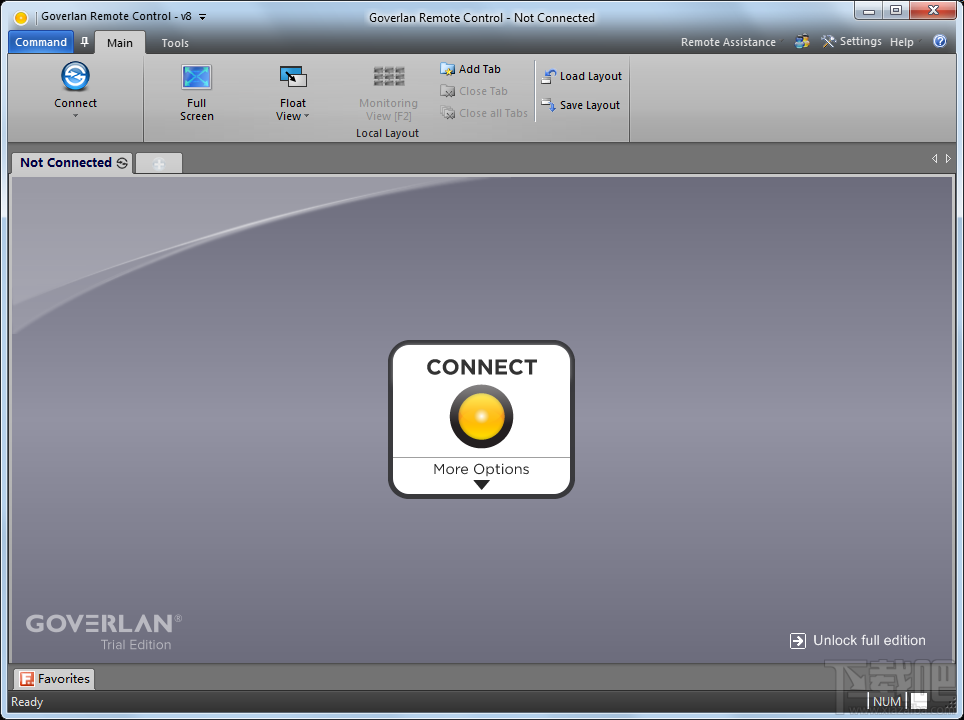Screen dimensions: 964x720
Task: Click the Local Layout group label
Action: 387,133
